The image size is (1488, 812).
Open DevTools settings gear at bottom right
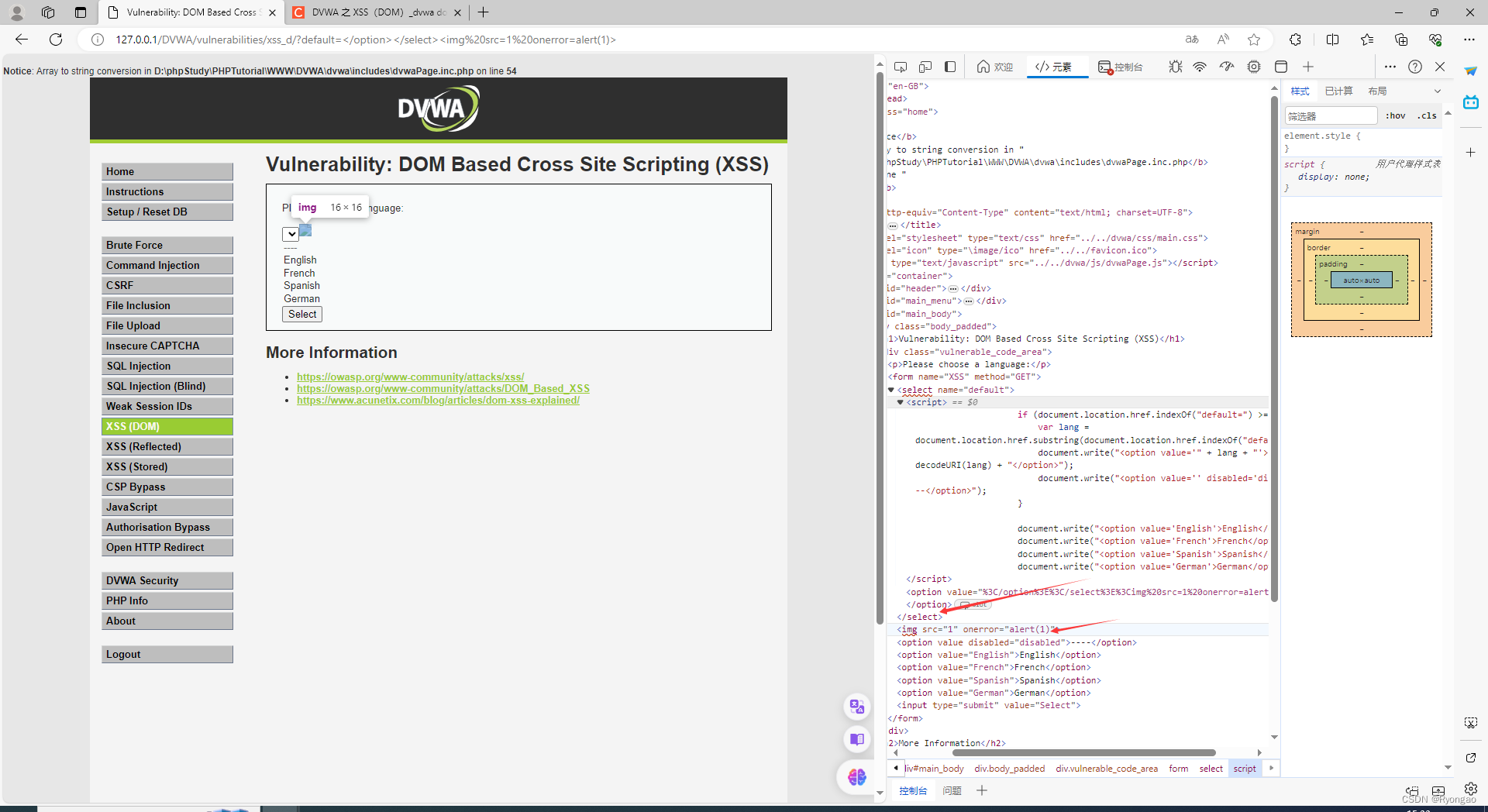point(1471,789)
